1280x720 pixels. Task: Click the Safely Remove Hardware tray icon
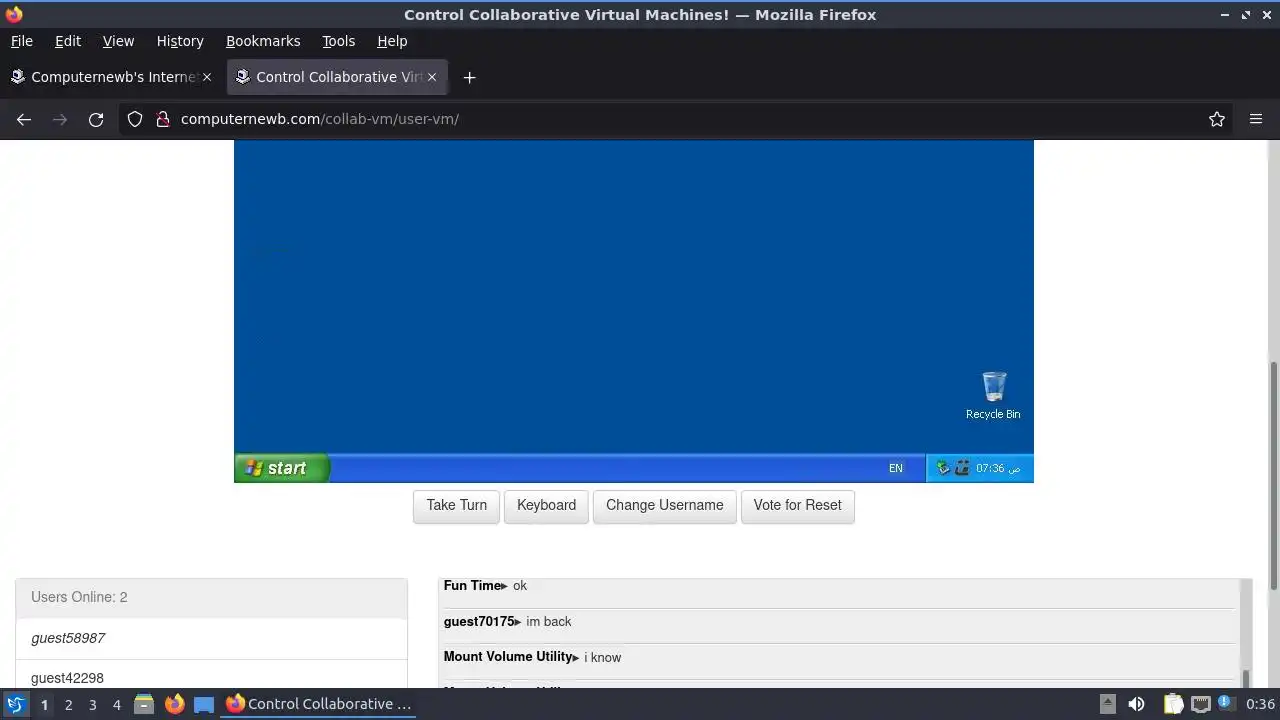[x=943, y=468]
